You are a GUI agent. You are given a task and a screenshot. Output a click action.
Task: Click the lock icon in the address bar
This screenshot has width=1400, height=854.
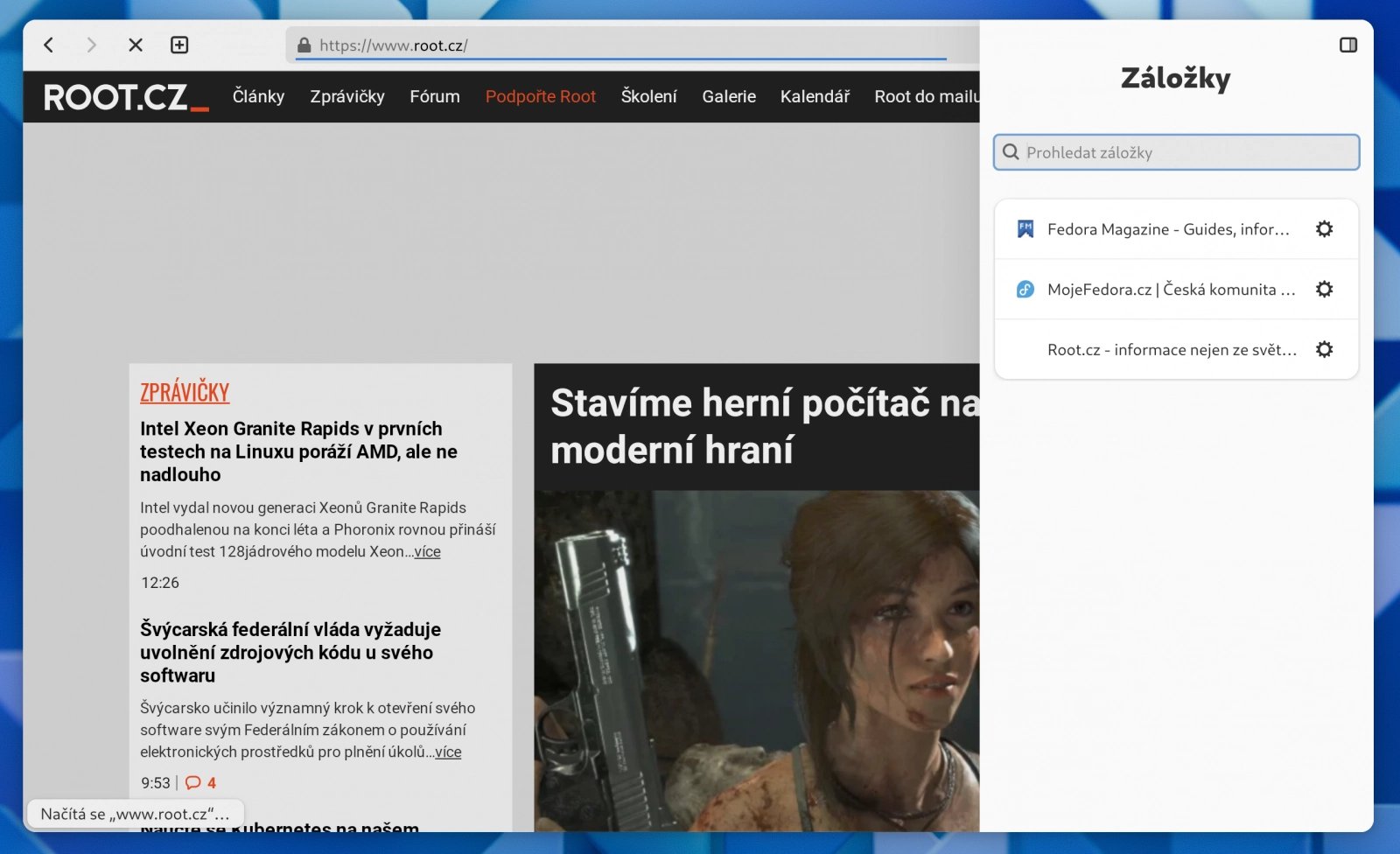pos(304,45)
